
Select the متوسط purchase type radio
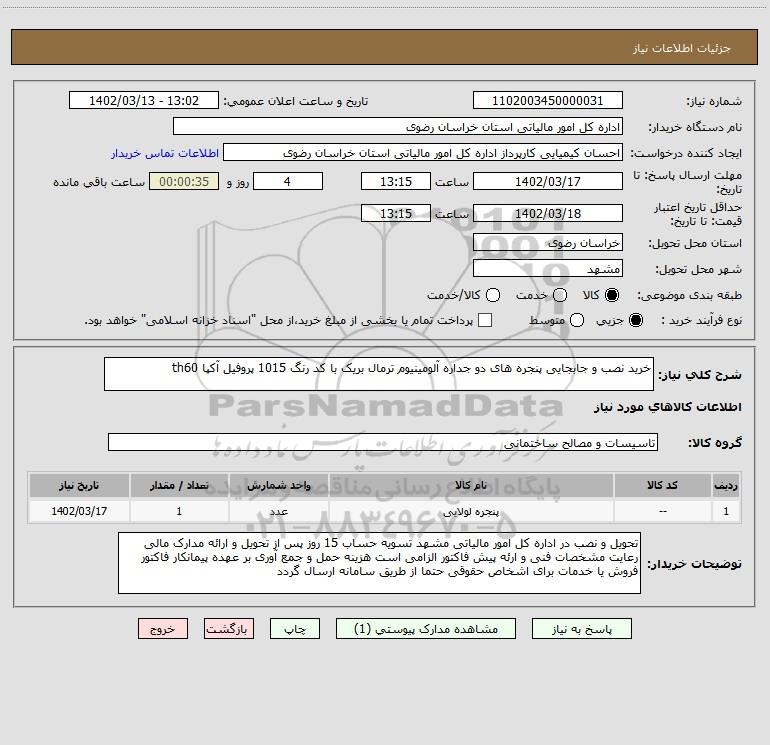point(577,320)
